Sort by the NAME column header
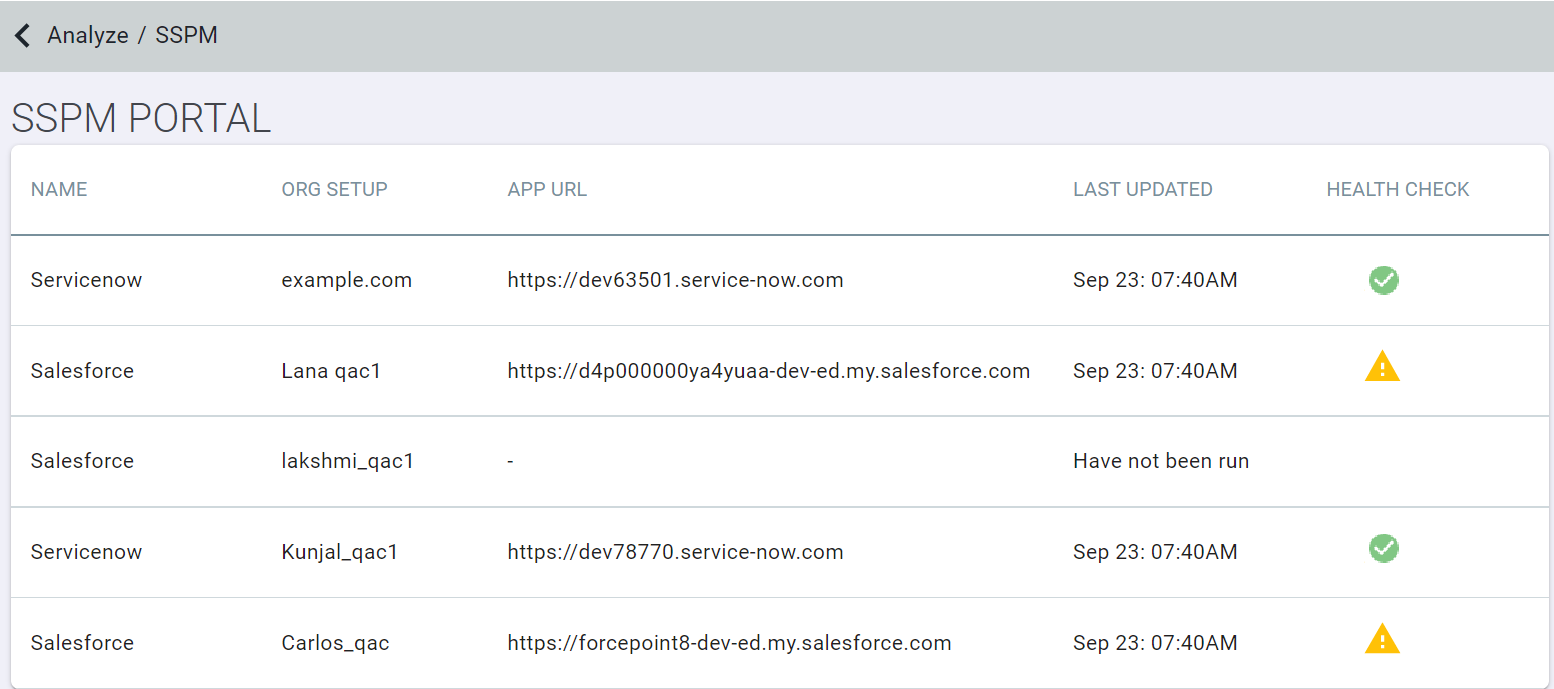Screen dimensions: 1554x689 pos(59,190)
